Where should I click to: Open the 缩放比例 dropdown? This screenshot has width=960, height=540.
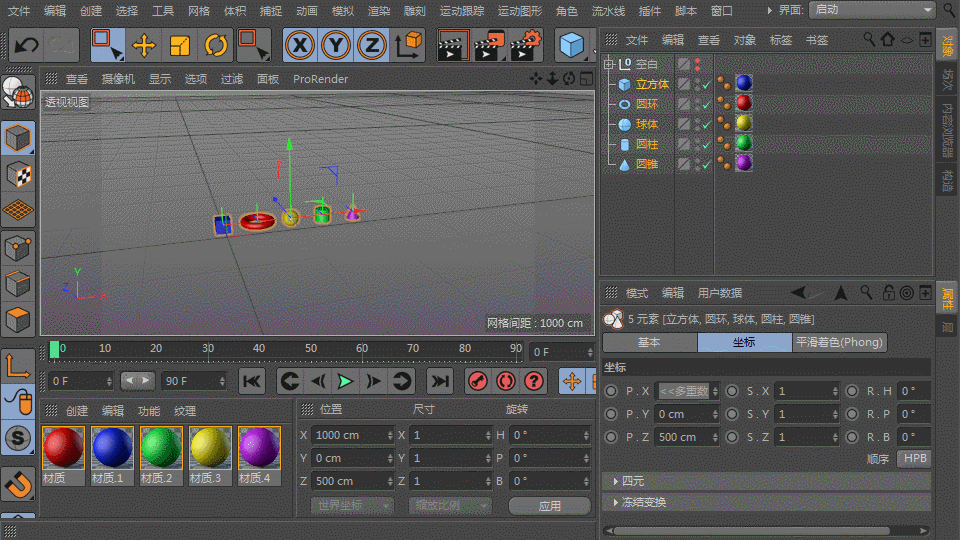(x=450, y=506)
